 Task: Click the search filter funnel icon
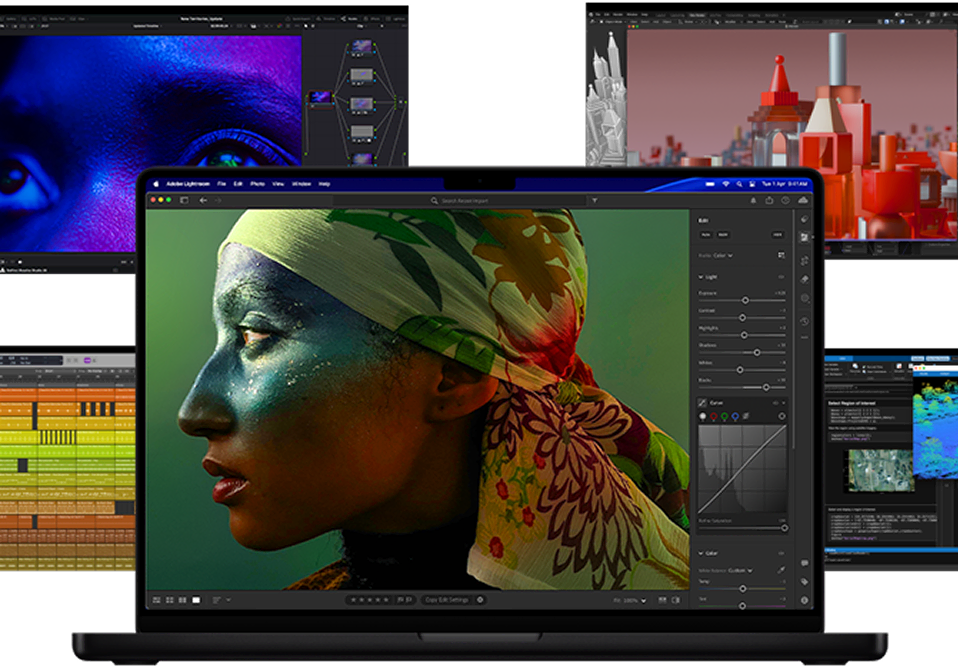point(595,200)
